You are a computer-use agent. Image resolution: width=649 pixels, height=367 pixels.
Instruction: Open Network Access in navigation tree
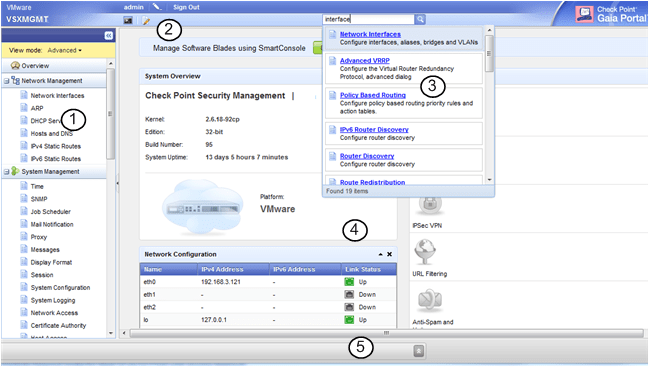[54, 313]
